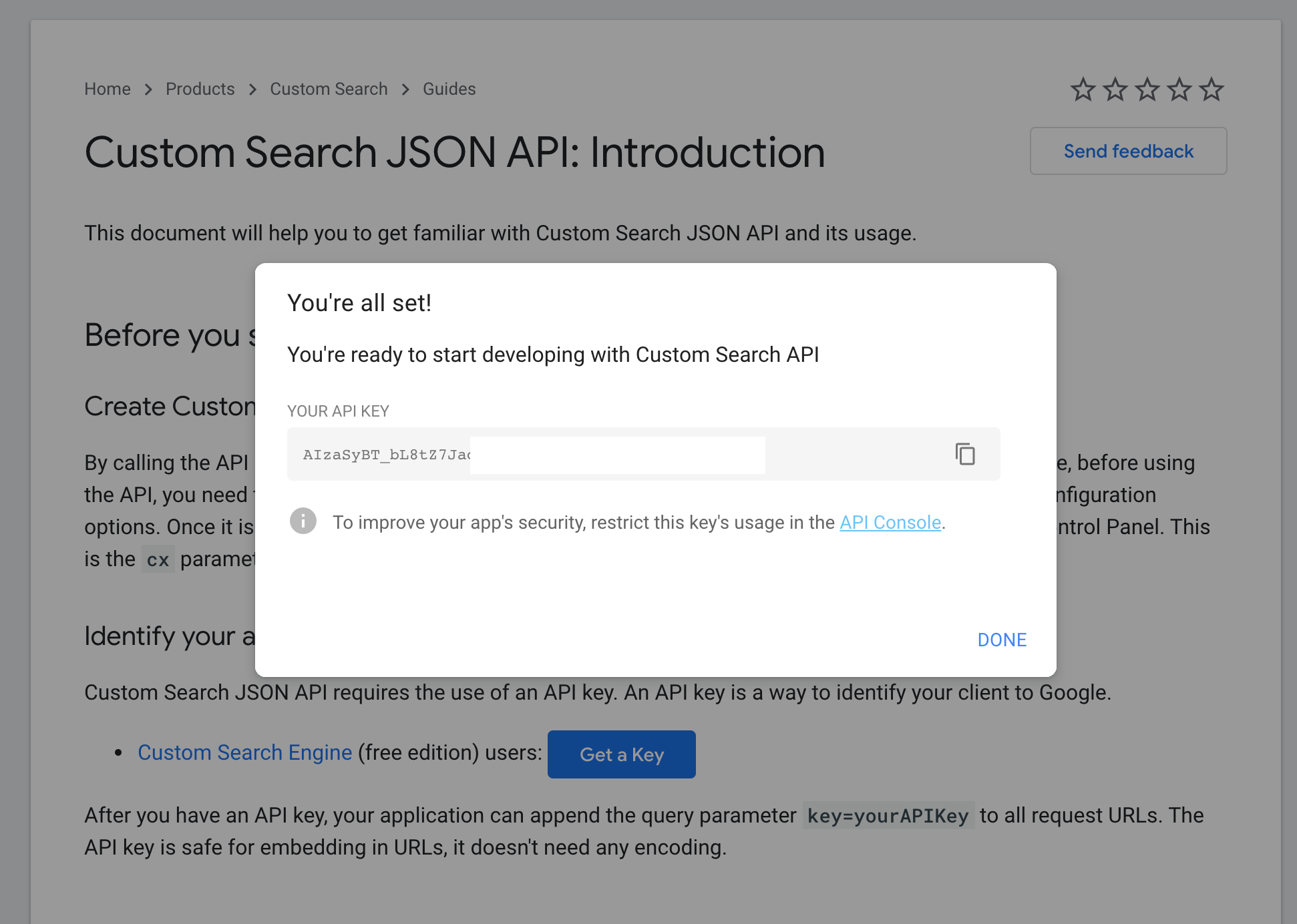1297x924 pixels.
Task: Click the 'YOUR API KEY' label
Action: [x=338, y=411]
